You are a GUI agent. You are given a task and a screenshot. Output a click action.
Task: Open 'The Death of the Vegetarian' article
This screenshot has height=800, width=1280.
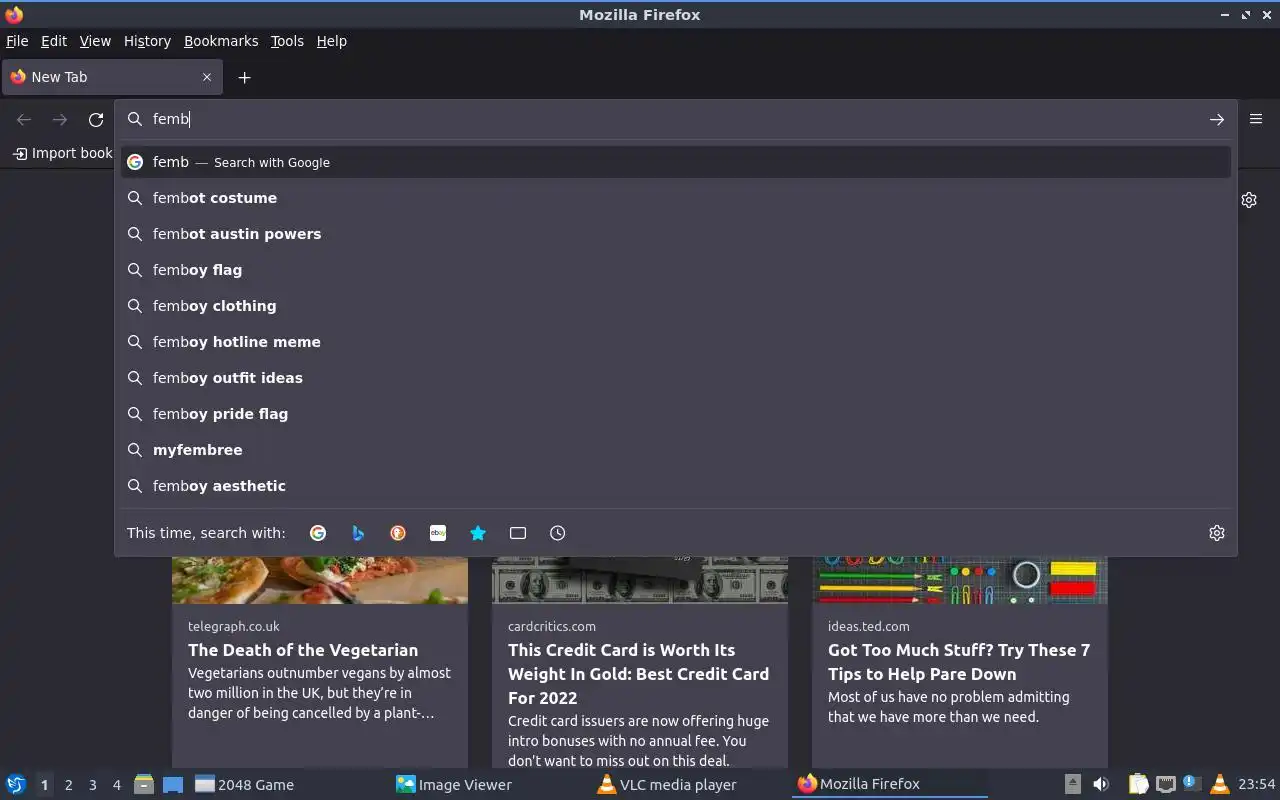[303, 650]
